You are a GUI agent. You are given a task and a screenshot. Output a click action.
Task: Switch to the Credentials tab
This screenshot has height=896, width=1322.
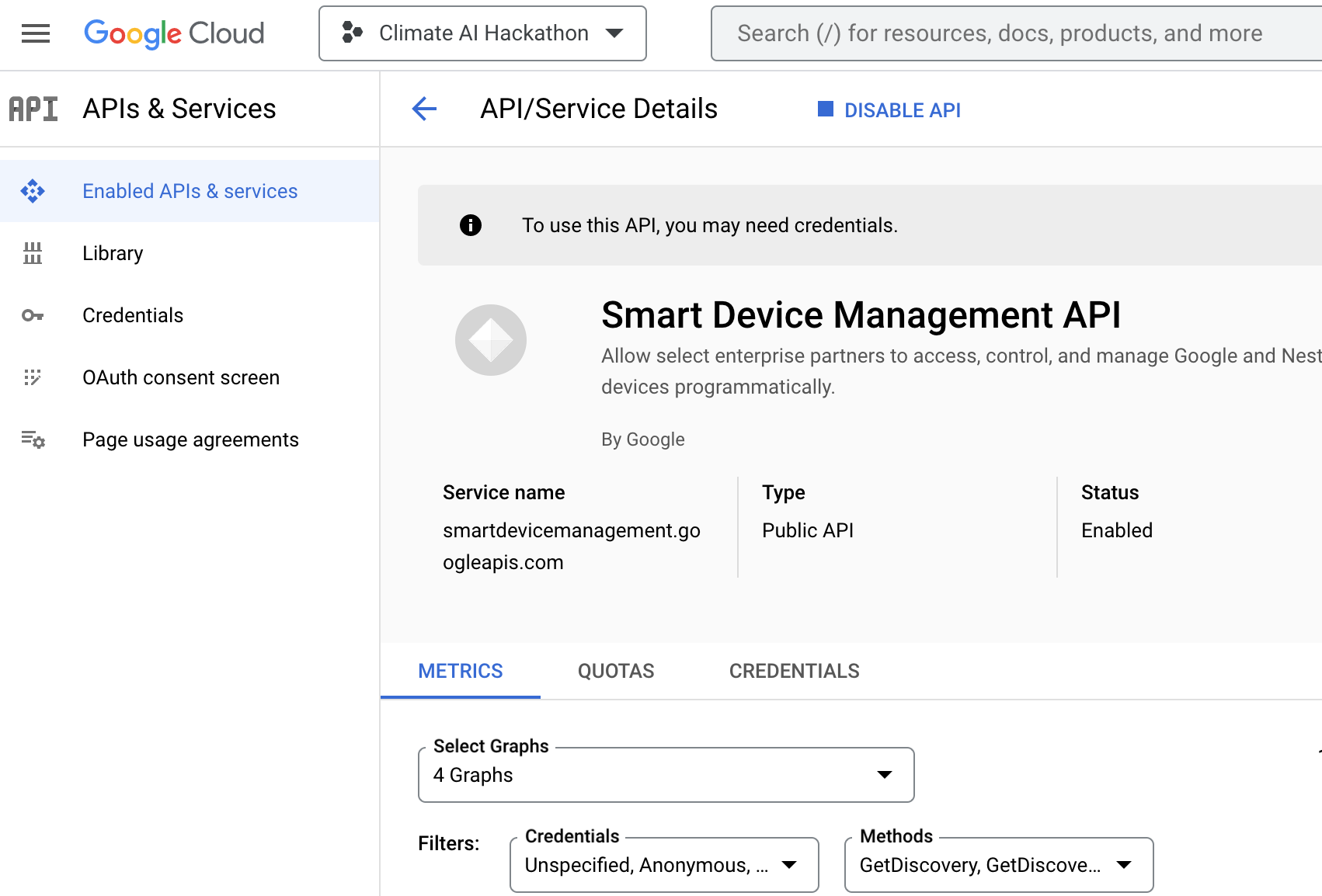(x=794, y=671)
